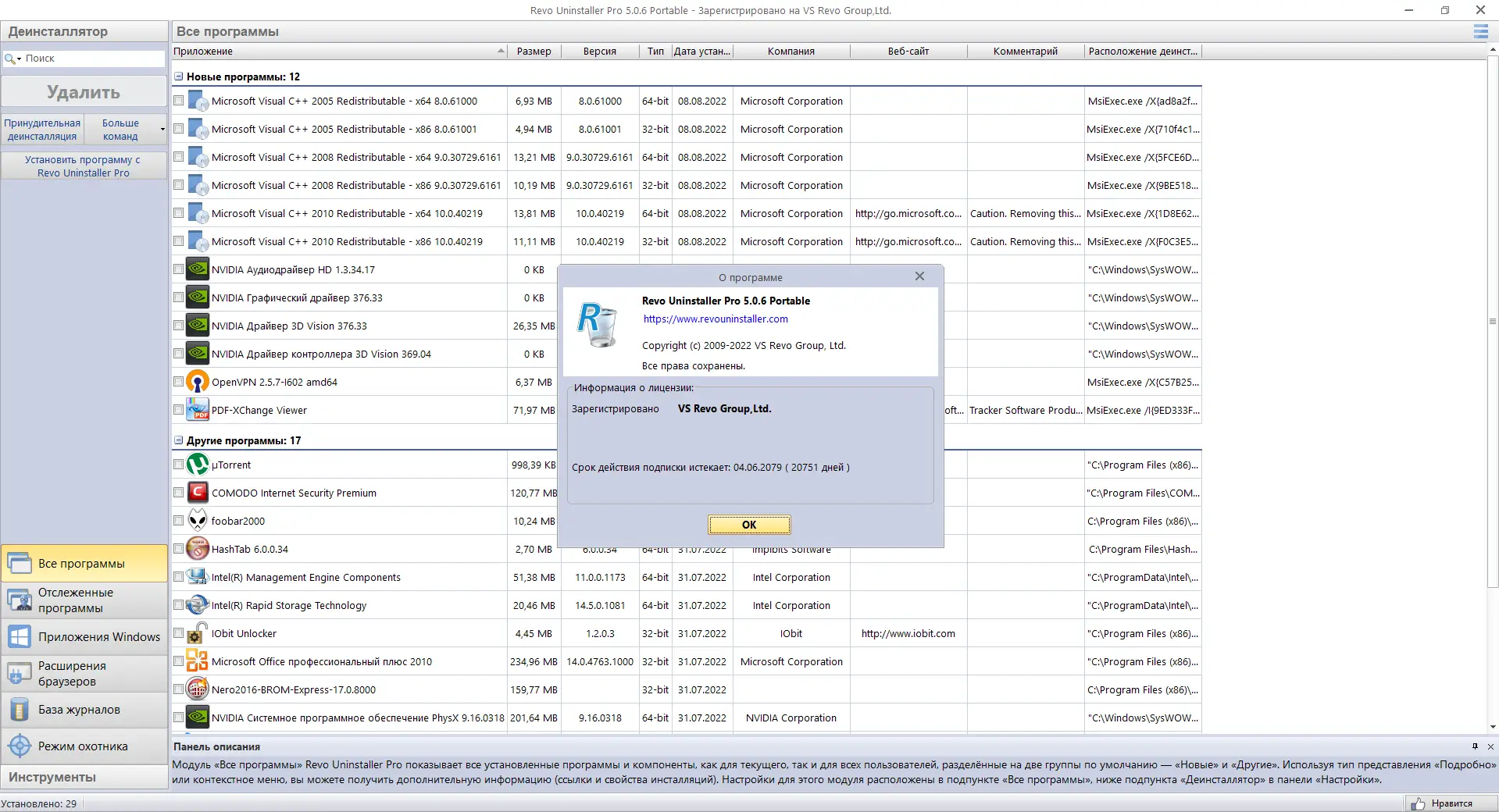Screen dimensions: 1499x812
Task: Click the COMODO Internet Security icon
Action: (198, 493)
